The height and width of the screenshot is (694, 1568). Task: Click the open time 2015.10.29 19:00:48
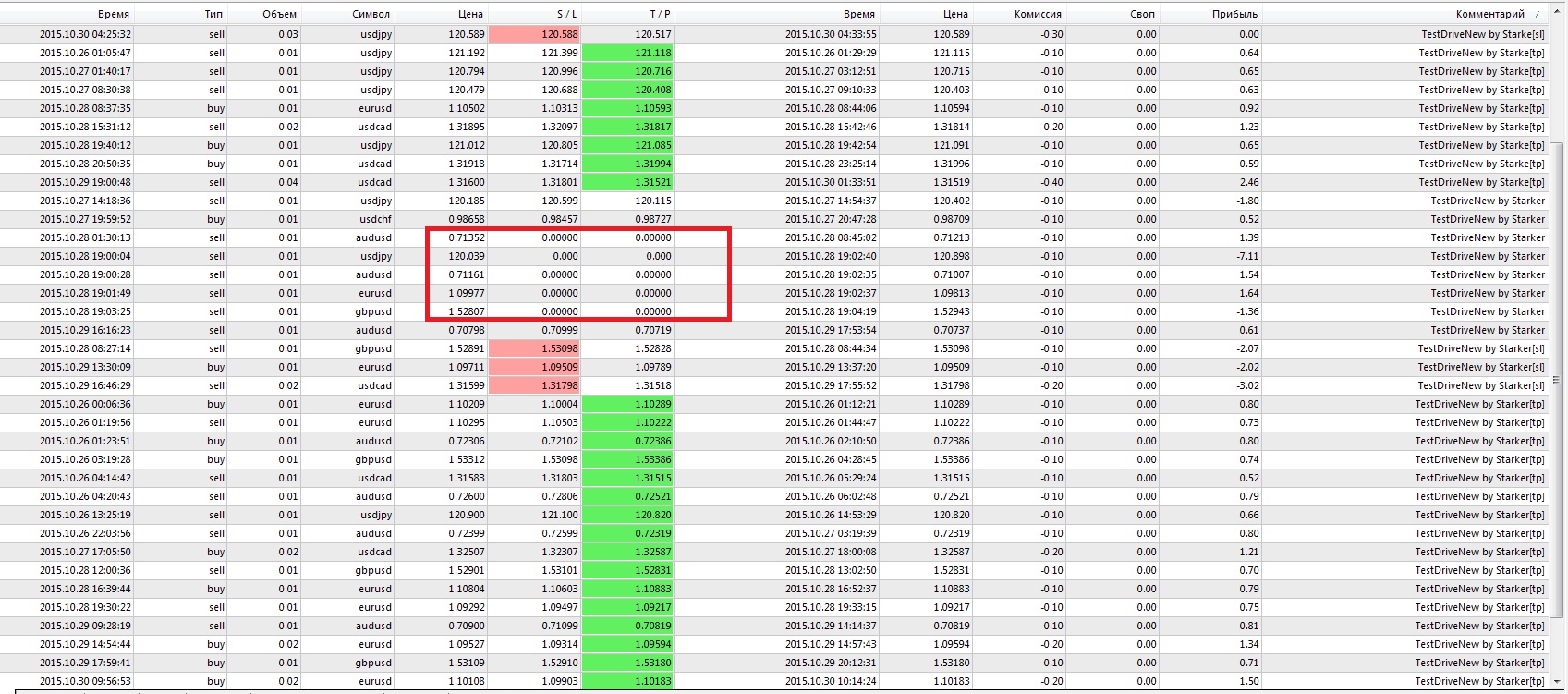(85, 182)
